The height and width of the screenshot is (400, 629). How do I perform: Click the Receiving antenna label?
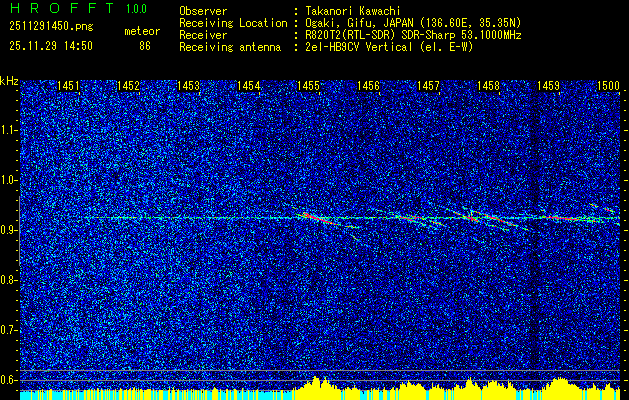coord(230,47)
